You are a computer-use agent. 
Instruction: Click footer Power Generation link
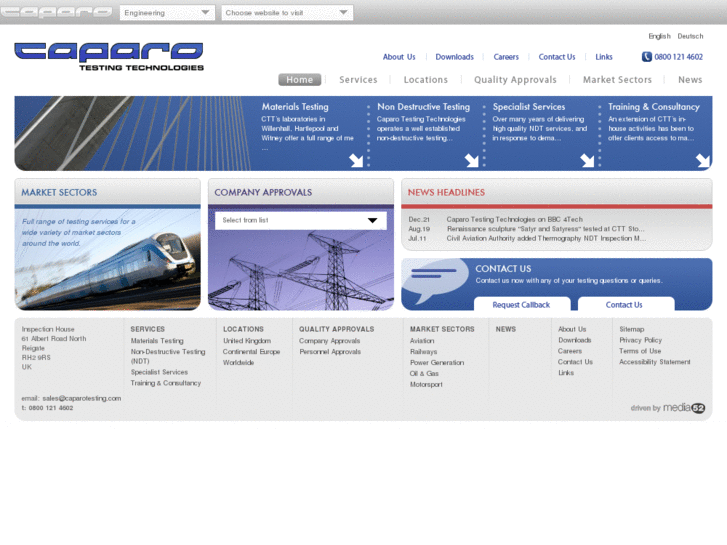click(x=437, y=363)
